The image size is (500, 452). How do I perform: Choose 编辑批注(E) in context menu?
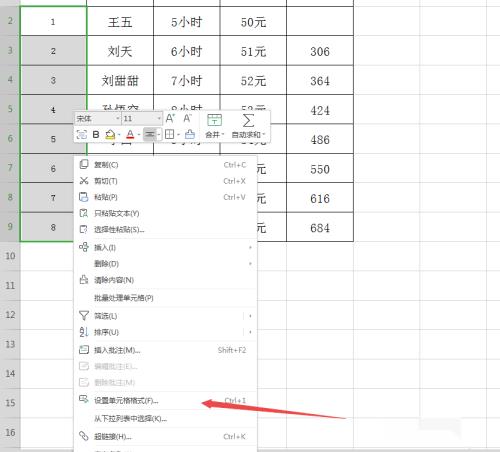[x=165, y=366]
